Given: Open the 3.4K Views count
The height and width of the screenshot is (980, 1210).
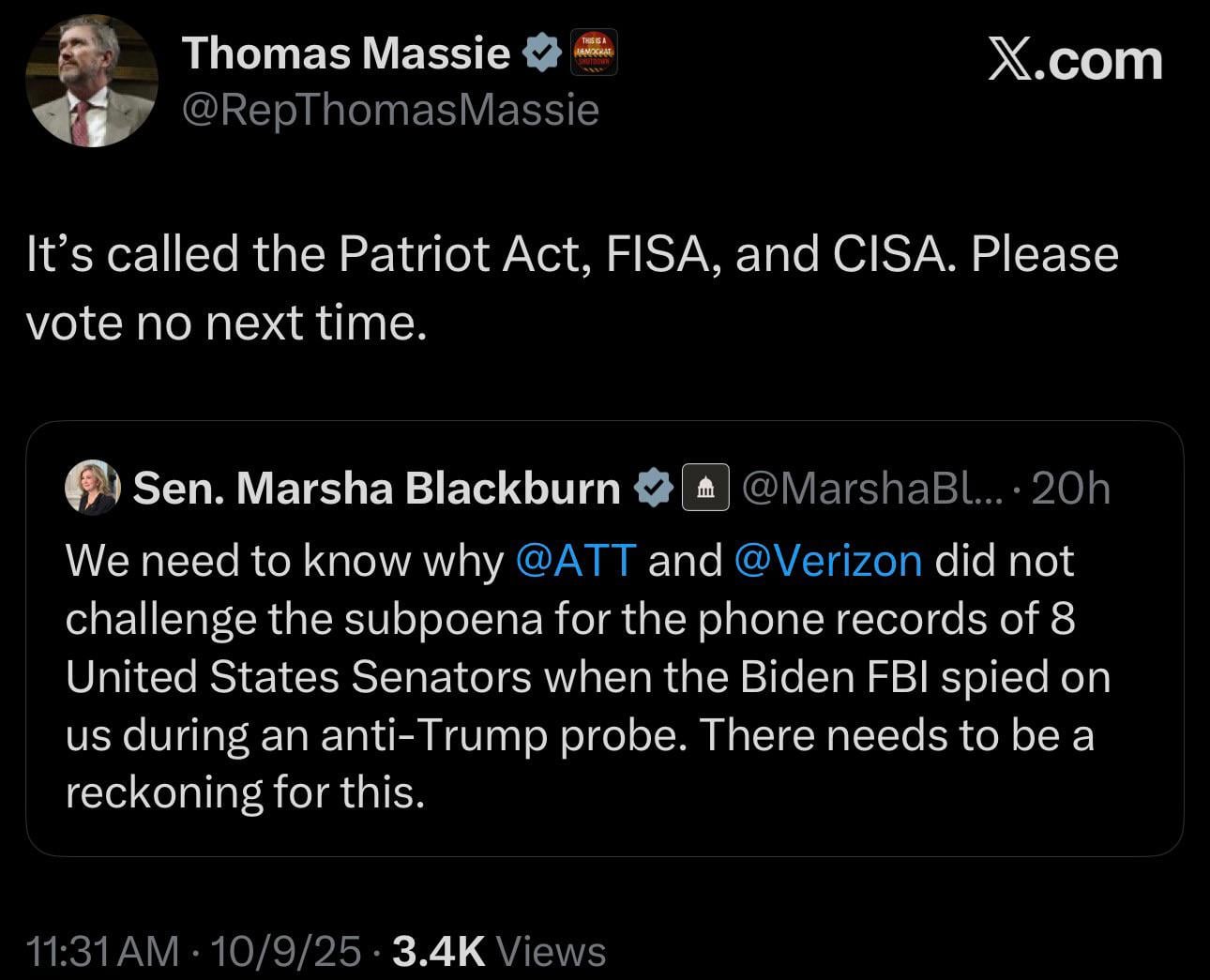Looking at the screenshot, I should coord(498,951).
